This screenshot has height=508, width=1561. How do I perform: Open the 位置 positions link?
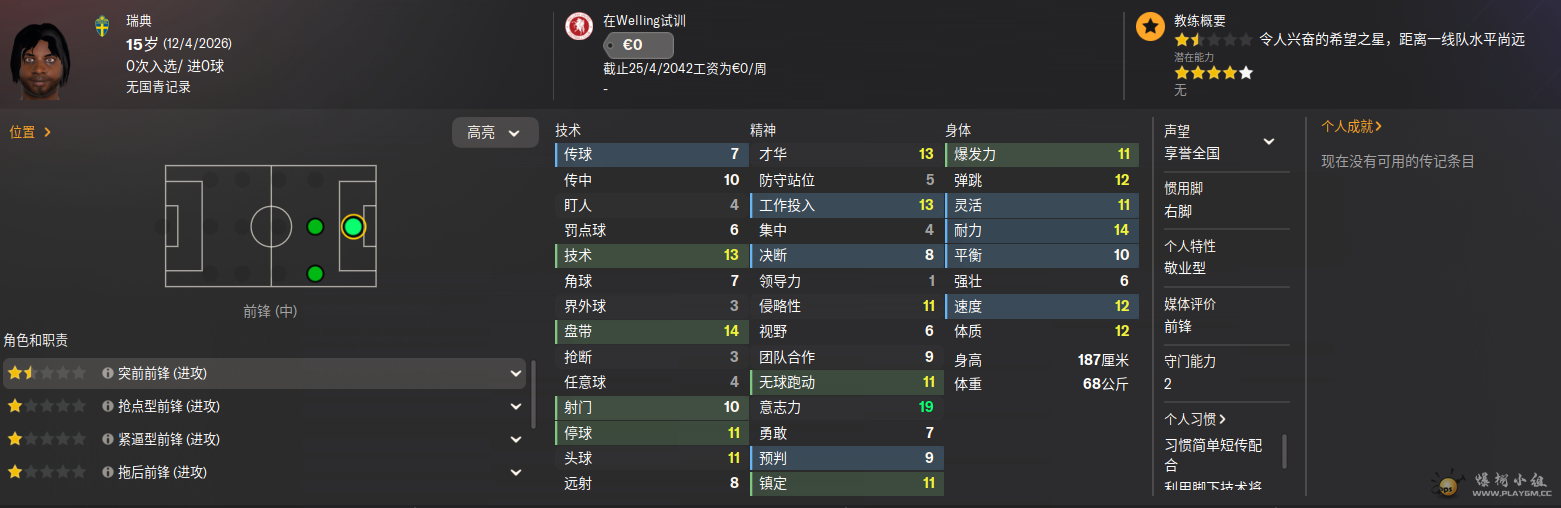click(x=30, y=132)
